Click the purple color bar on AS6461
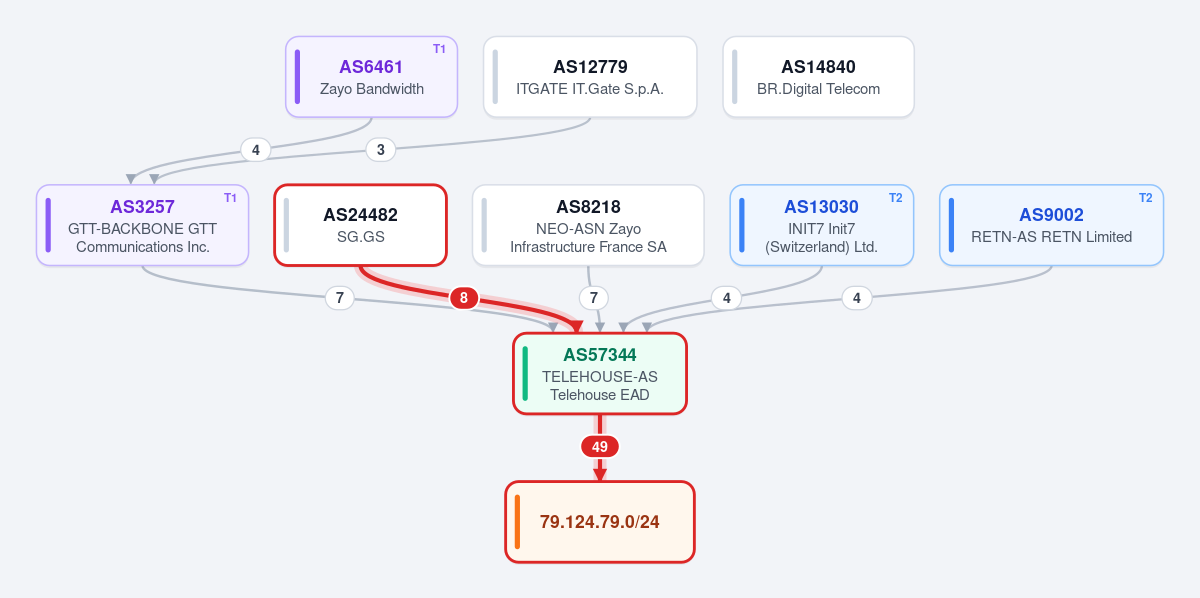 pyautogui.click(x=297, y=77)
